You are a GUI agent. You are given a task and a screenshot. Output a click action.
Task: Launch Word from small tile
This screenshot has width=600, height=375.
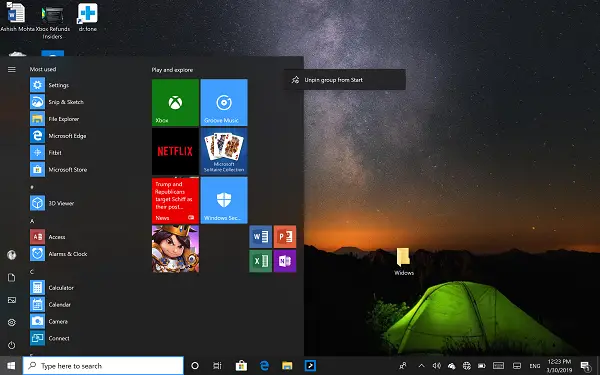261,236
